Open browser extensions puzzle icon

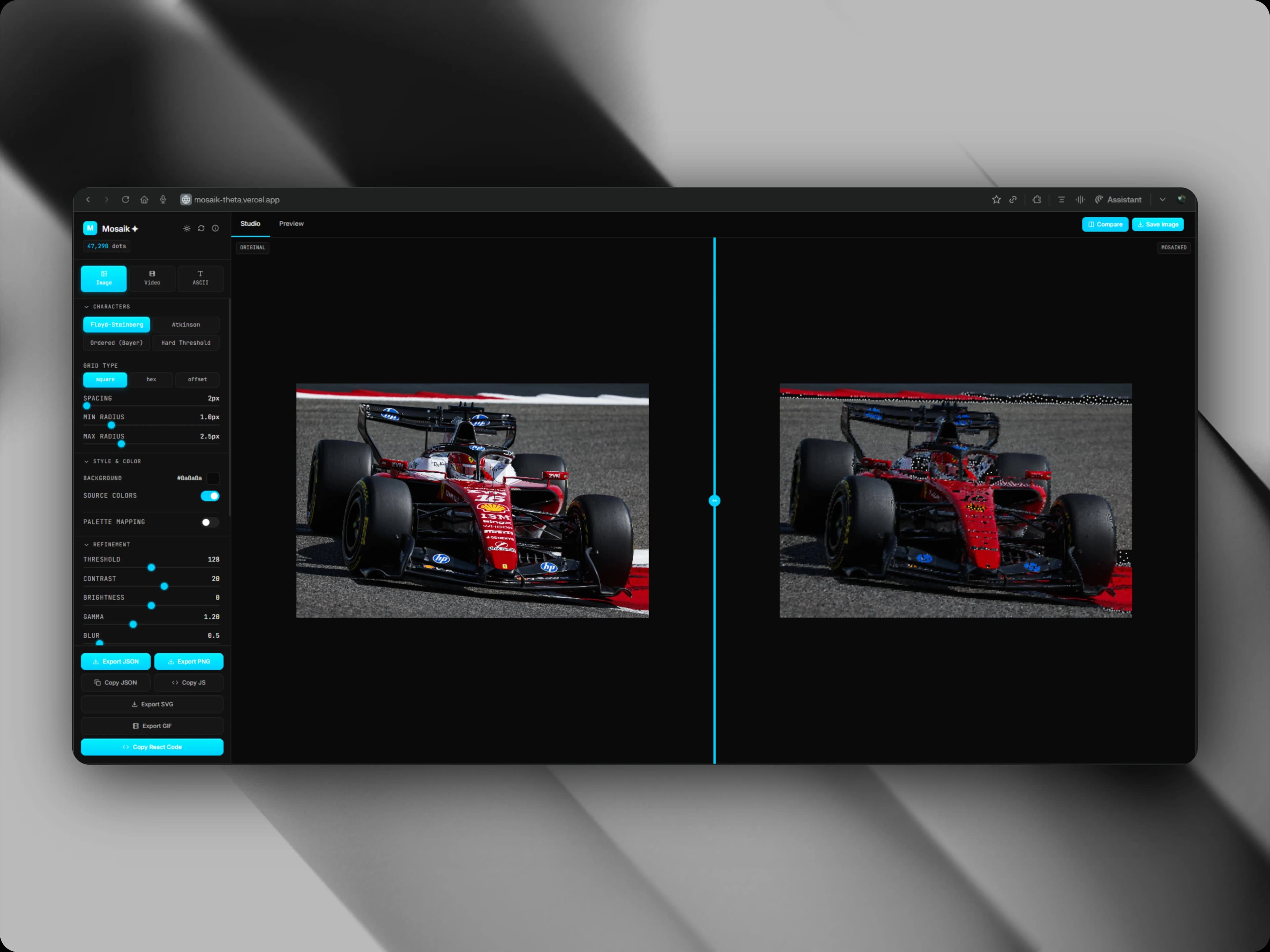click(1036, 200)
